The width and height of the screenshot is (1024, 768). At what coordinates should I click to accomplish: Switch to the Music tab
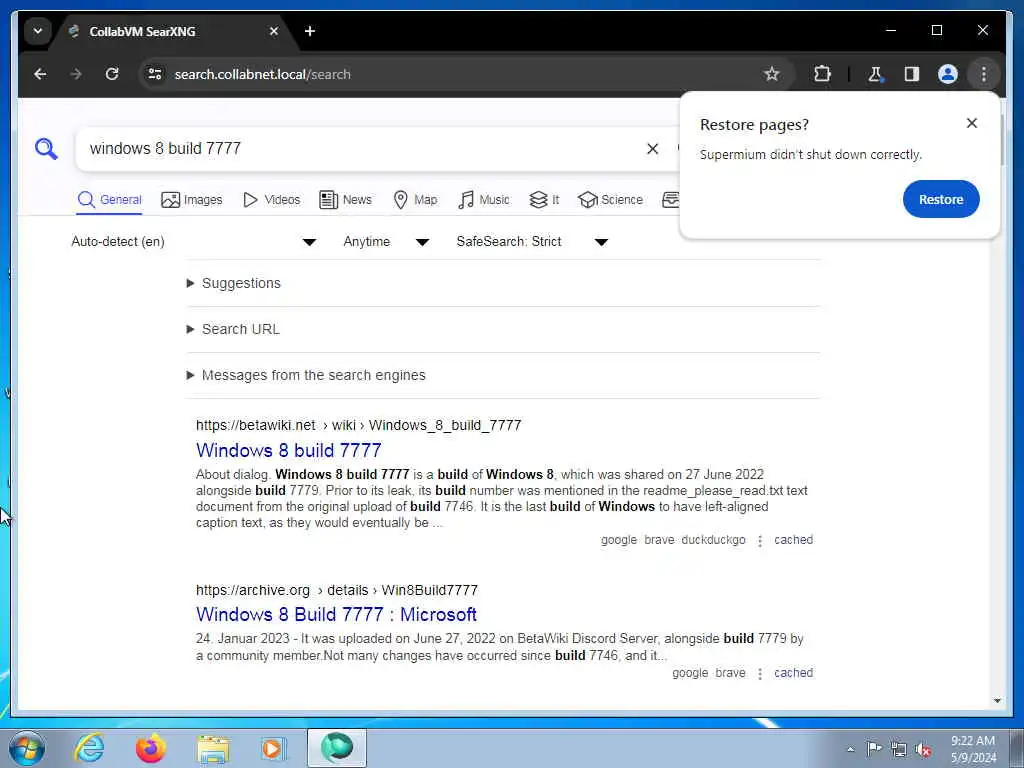click(x=484, y=200)
